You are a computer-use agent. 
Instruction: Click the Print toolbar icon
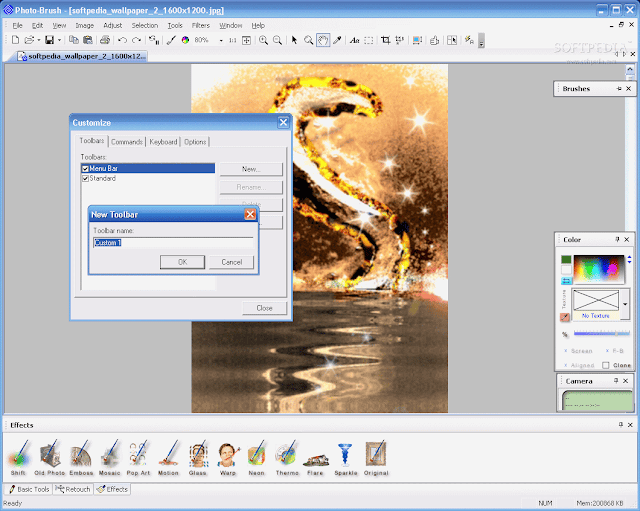pyautogui.click(x=105, y=40)
